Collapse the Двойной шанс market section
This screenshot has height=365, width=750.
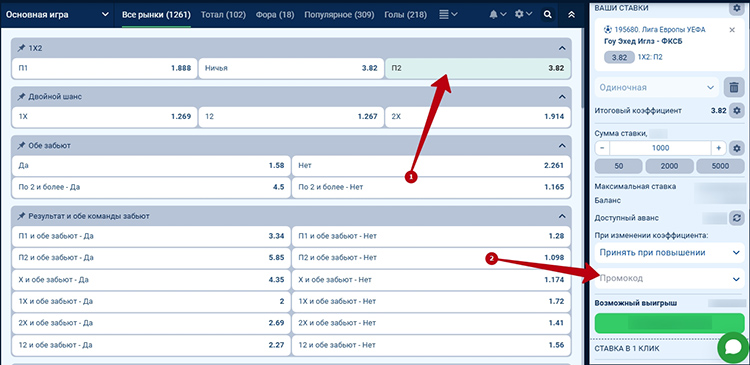point(562,97)
